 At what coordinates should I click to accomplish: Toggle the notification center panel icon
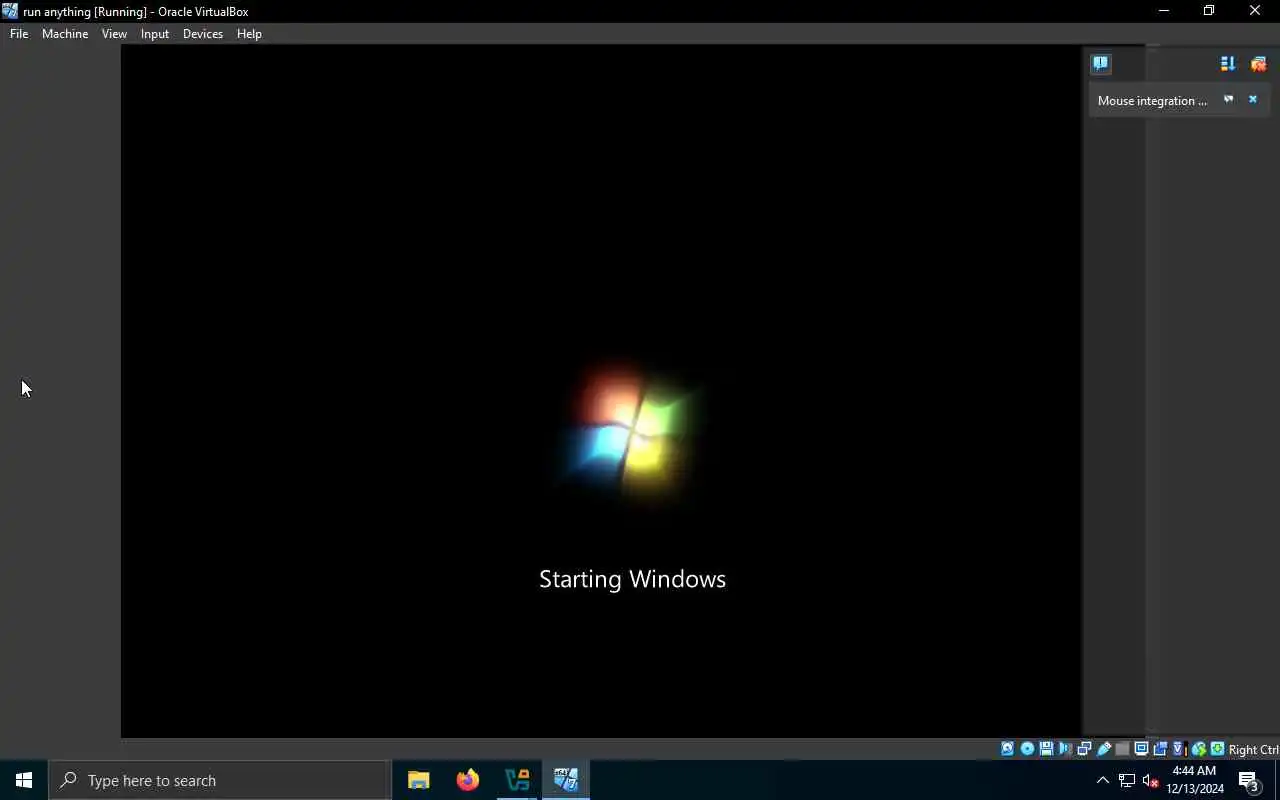1100,64
